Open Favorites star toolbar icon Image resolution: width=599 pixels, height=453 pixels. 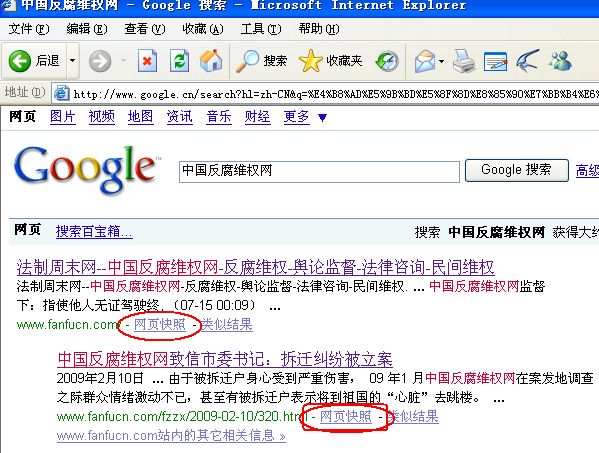[310, 61]
